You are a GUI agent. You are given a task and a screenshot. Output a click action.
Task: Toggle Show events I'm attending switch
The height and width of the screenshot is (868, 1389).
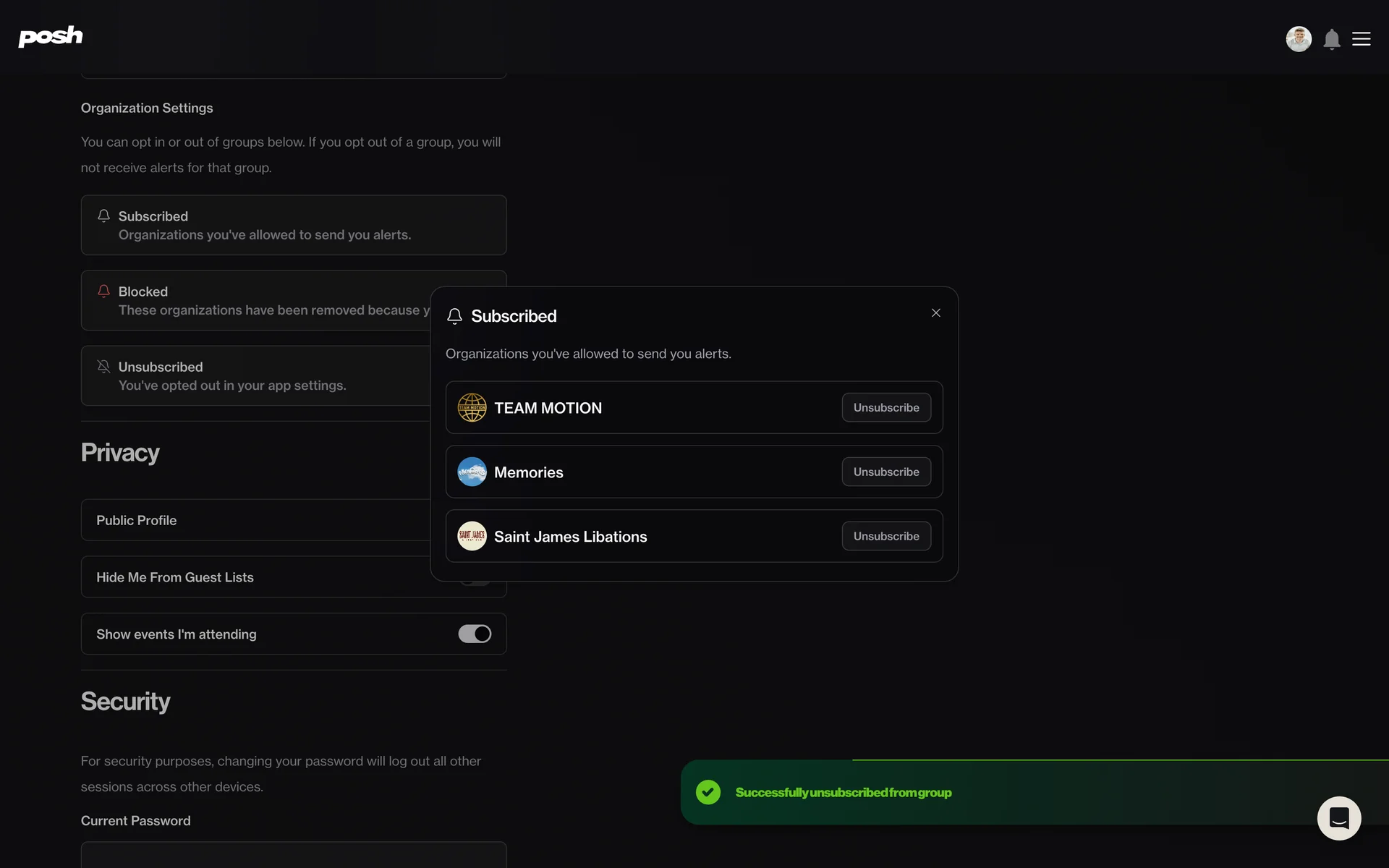[x=475, y=634]
